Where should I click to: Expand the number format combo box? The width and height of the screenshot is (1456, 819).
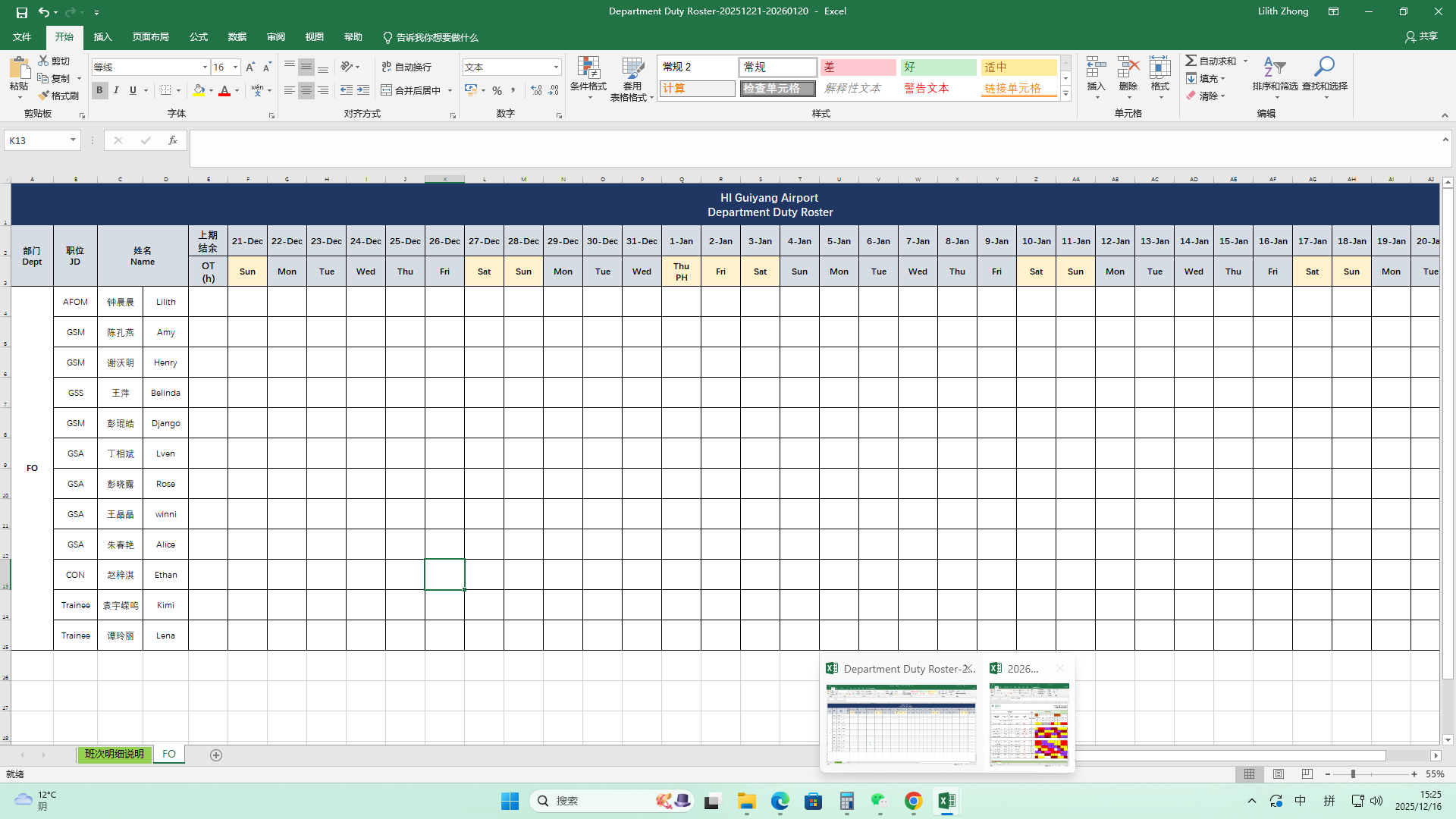556,67
